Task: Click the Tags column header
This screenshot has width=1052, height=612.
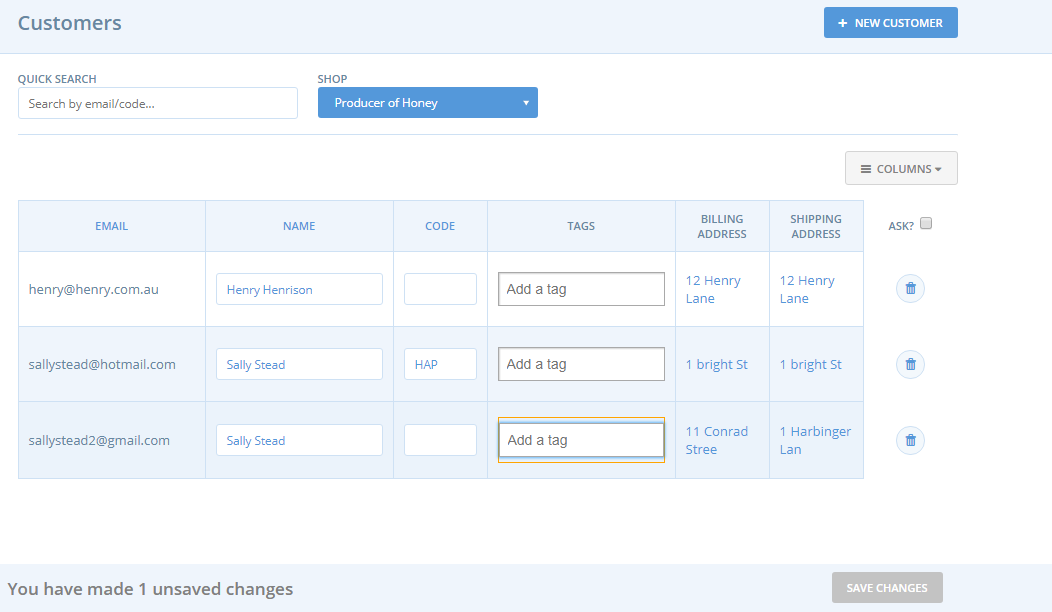Action: [581, 226]
